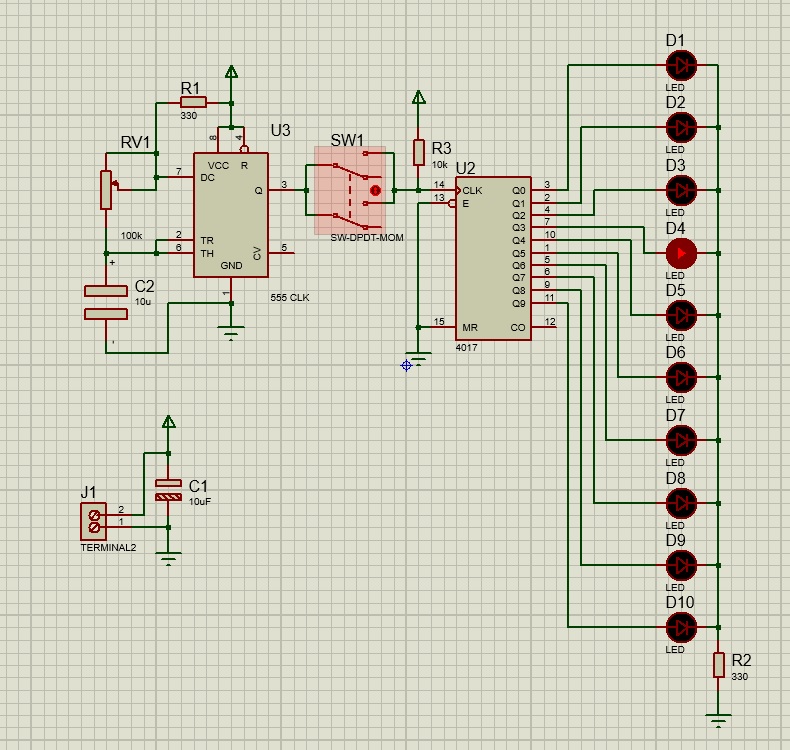Select LED D8 component
Image resolution: width=790 pixels, height=750 pixels.
pyautogui.click(x=681, y=503)
